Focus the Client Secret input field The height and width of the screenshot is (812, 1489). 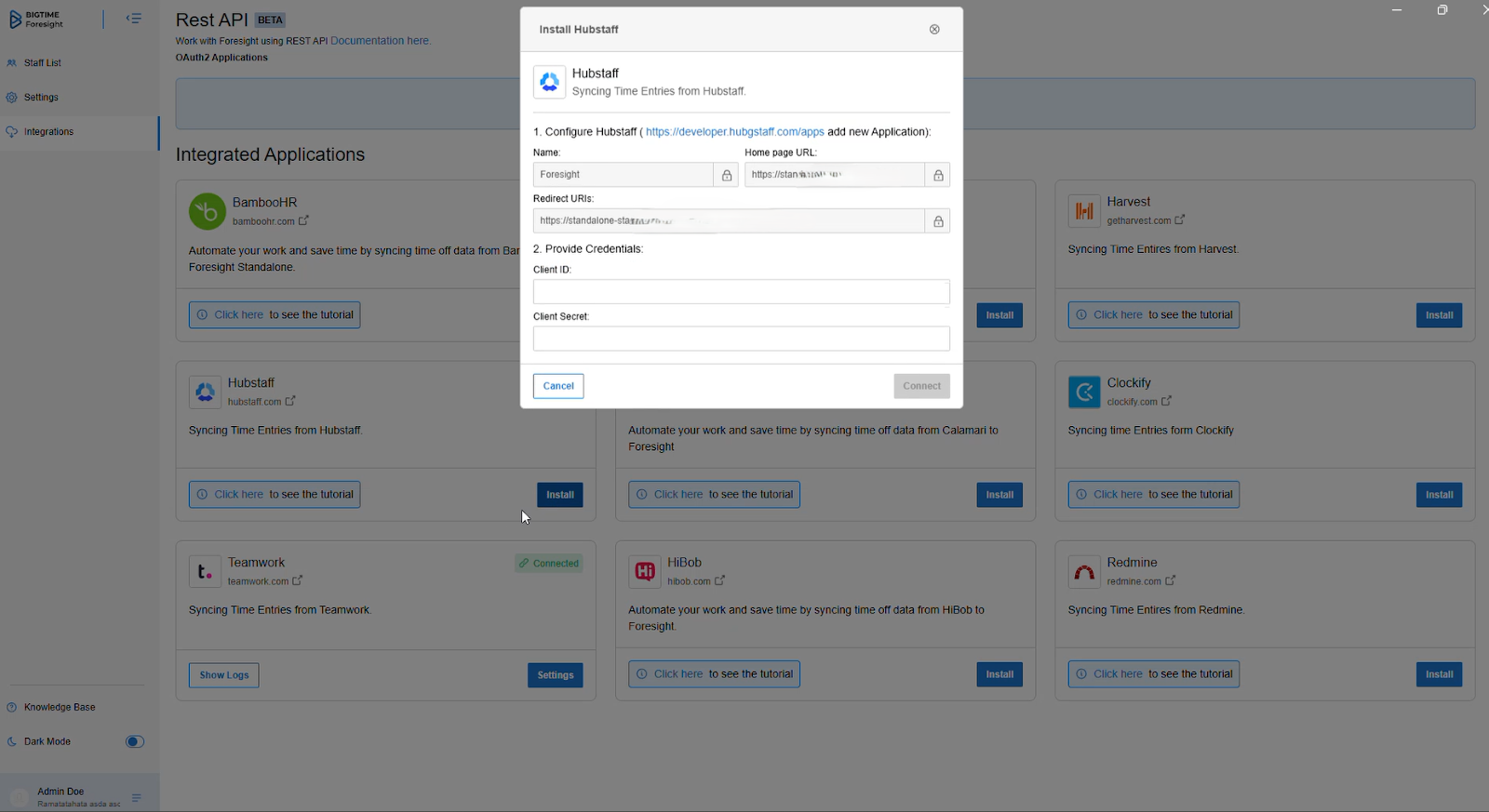tap(741, 339)
